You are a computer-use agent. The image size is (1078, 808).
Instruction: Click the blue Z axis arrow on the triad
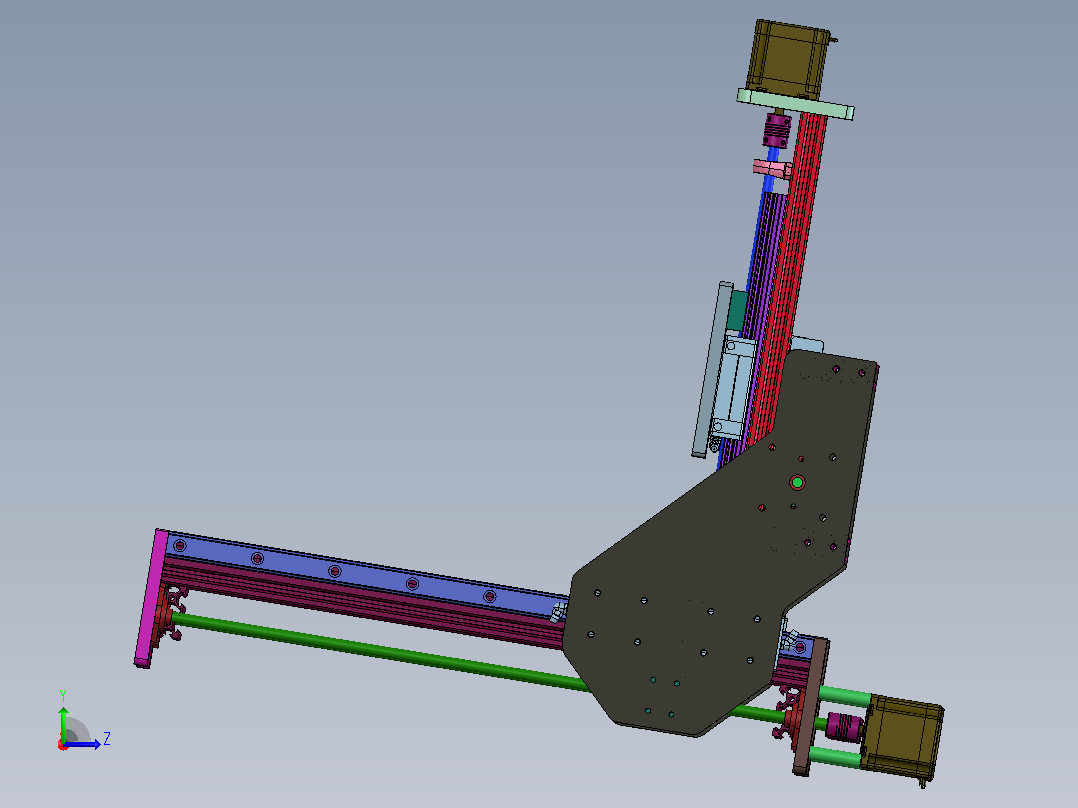84,744
